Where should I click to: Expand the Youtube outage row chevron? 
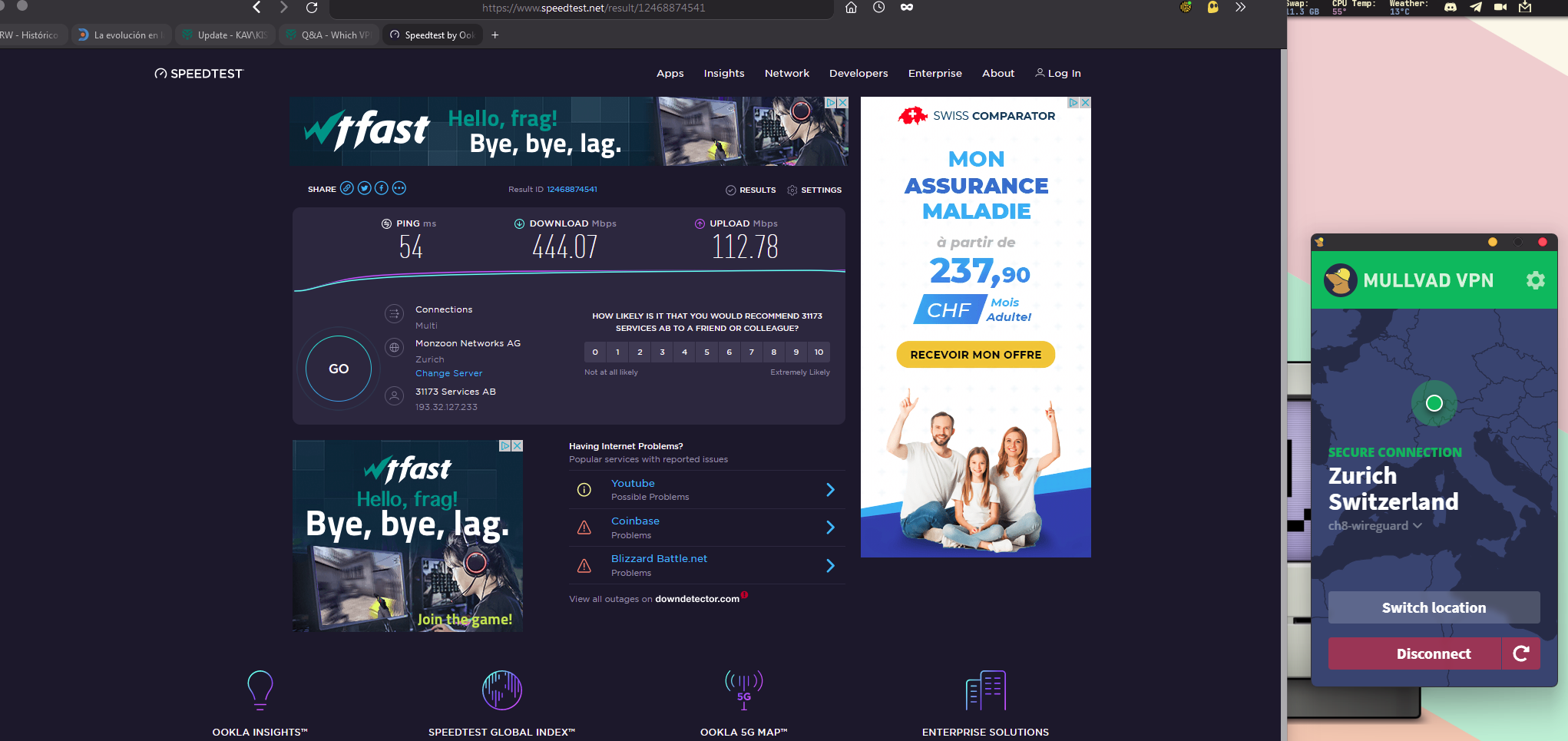[x=830, y=490]
